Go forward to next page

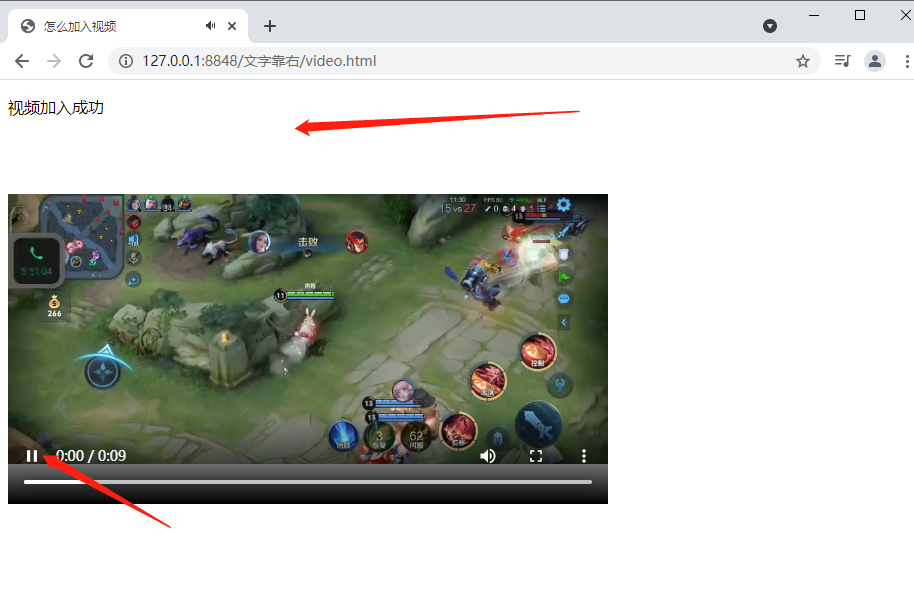[54, 61]
